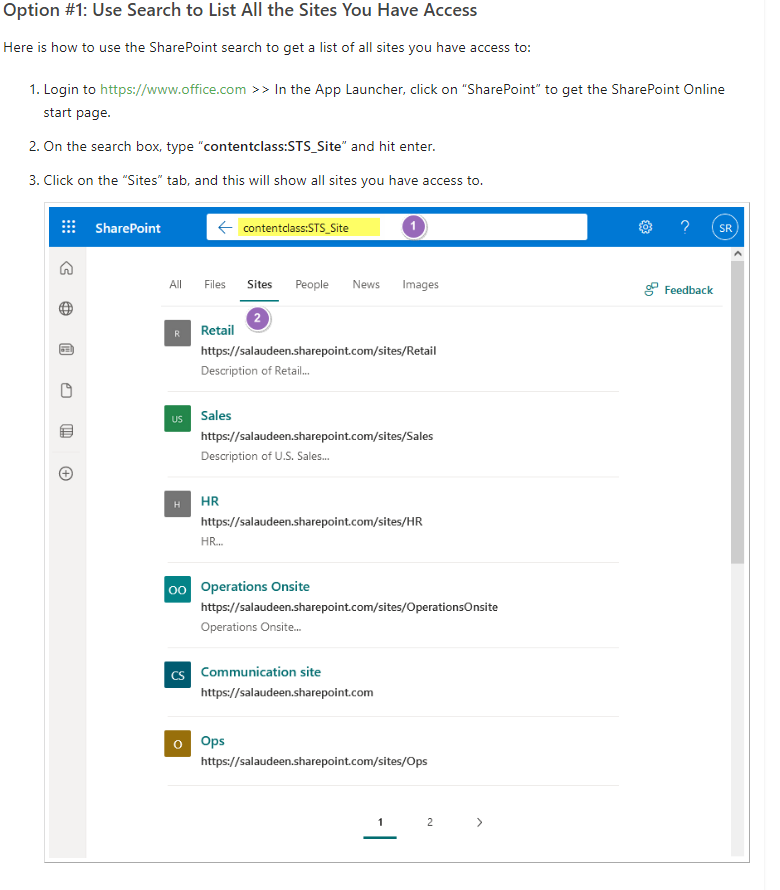Click the vertical scrollbar thumb

[x=737, y=412]
